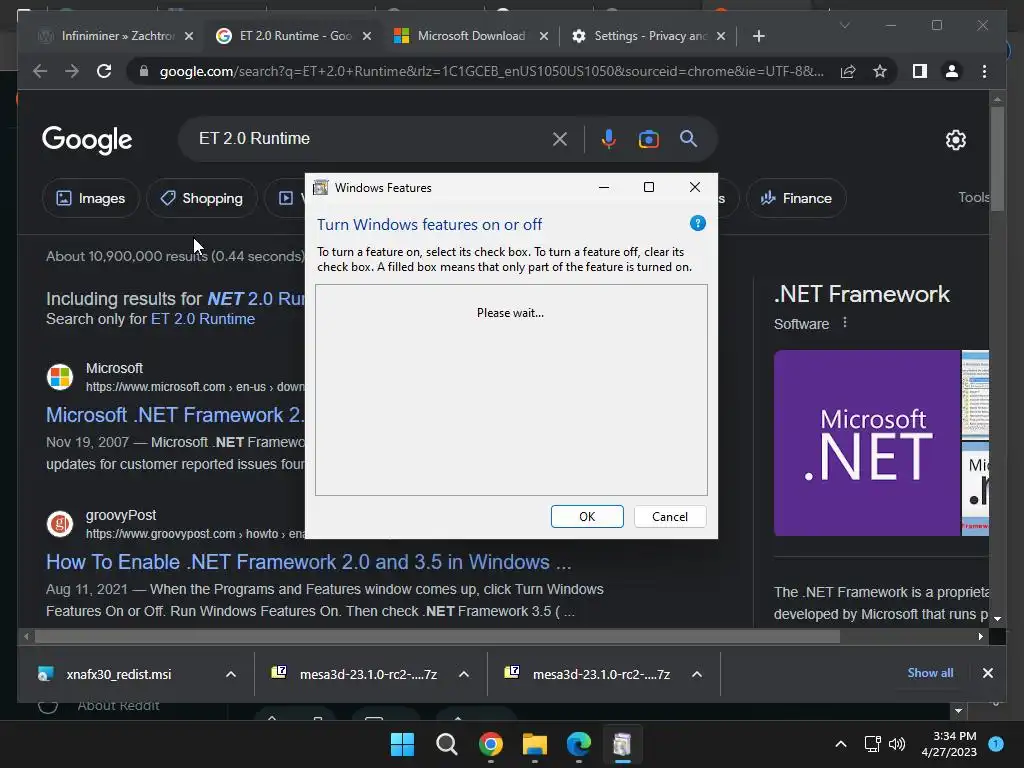Bookmark this page with the star icon

click(x=880, y=71)
